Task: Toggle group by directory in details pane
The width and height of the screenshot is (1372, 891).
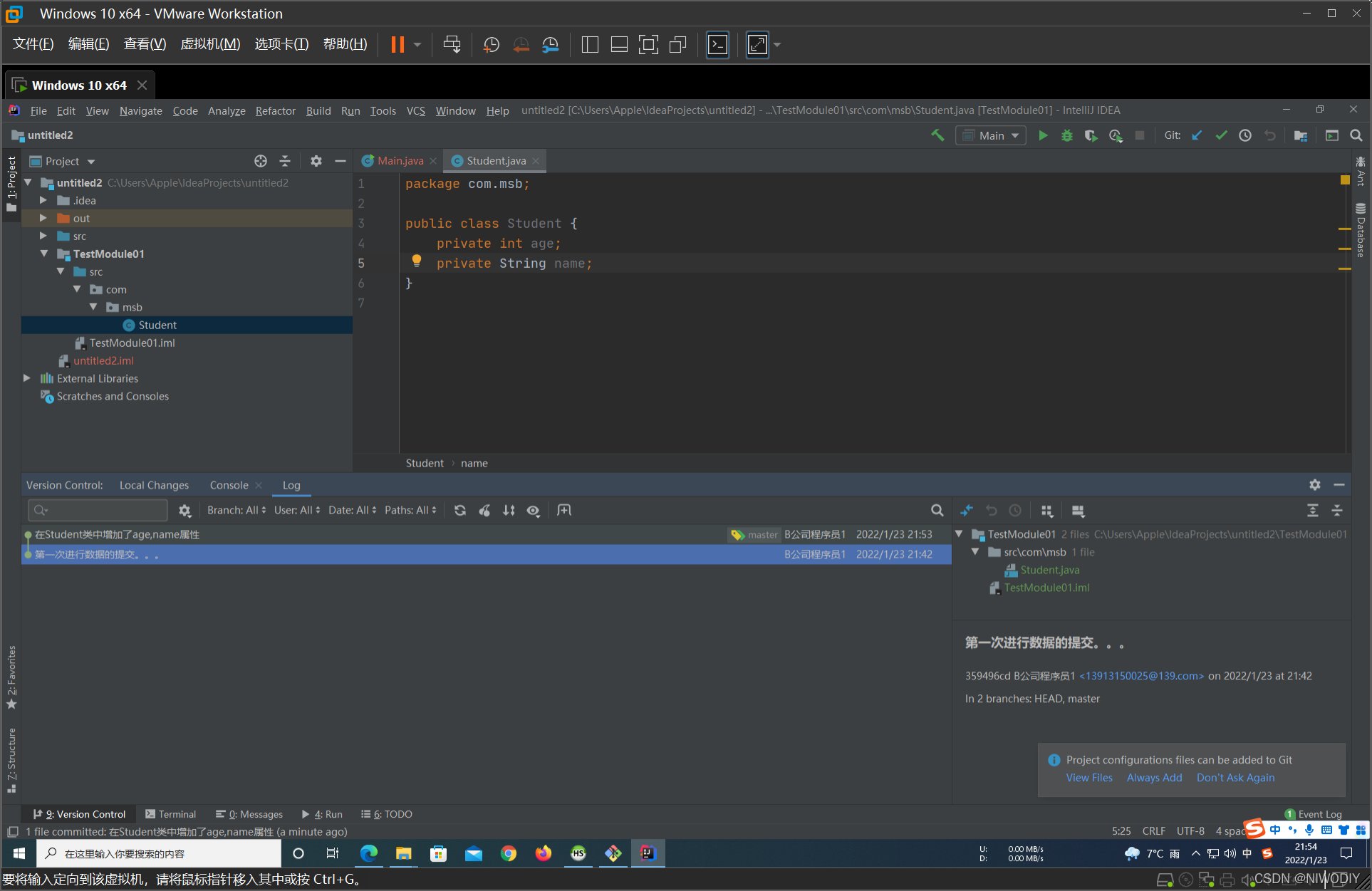Action: 1047,511
